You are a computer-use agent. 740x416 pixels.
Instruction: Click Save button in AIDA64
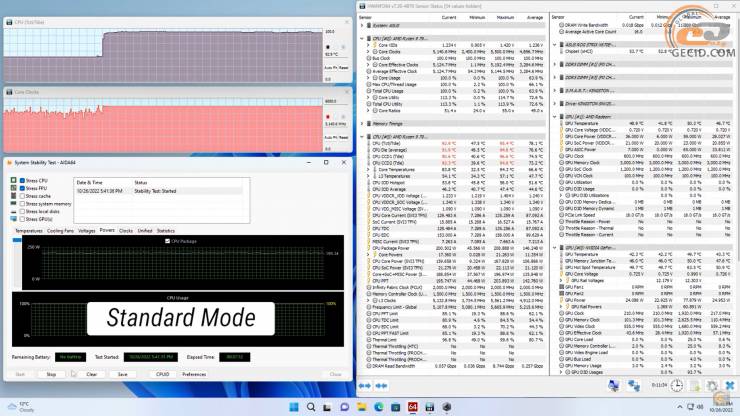point(123,374)
